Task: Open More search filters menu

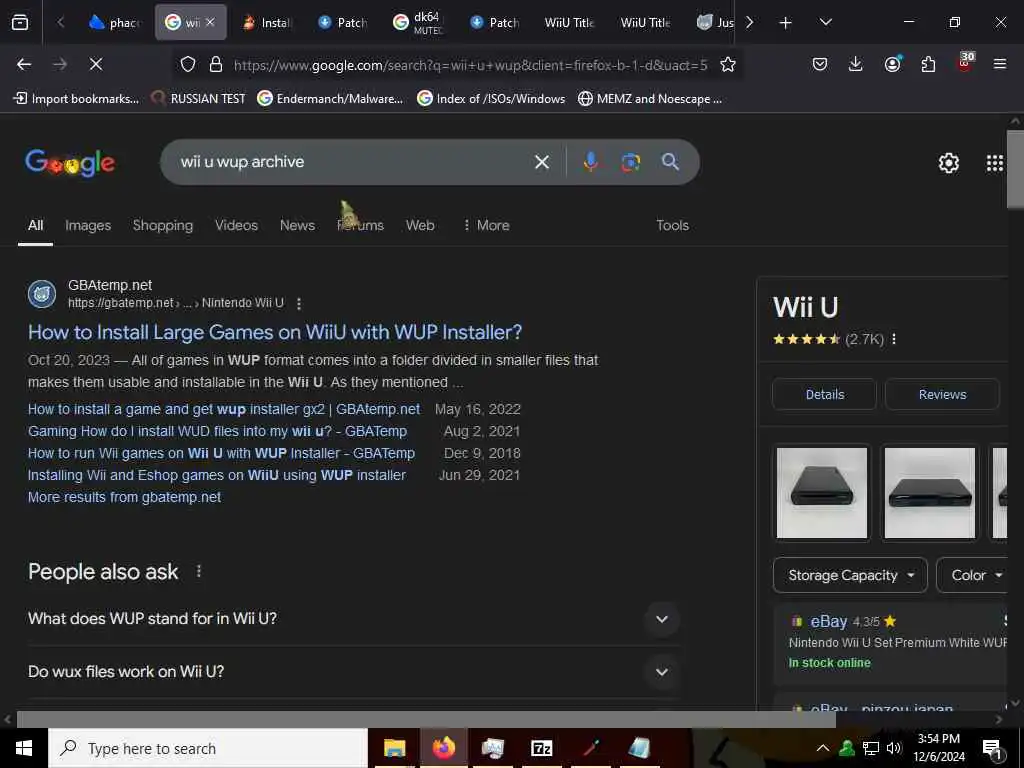Action: pos(485,225)
